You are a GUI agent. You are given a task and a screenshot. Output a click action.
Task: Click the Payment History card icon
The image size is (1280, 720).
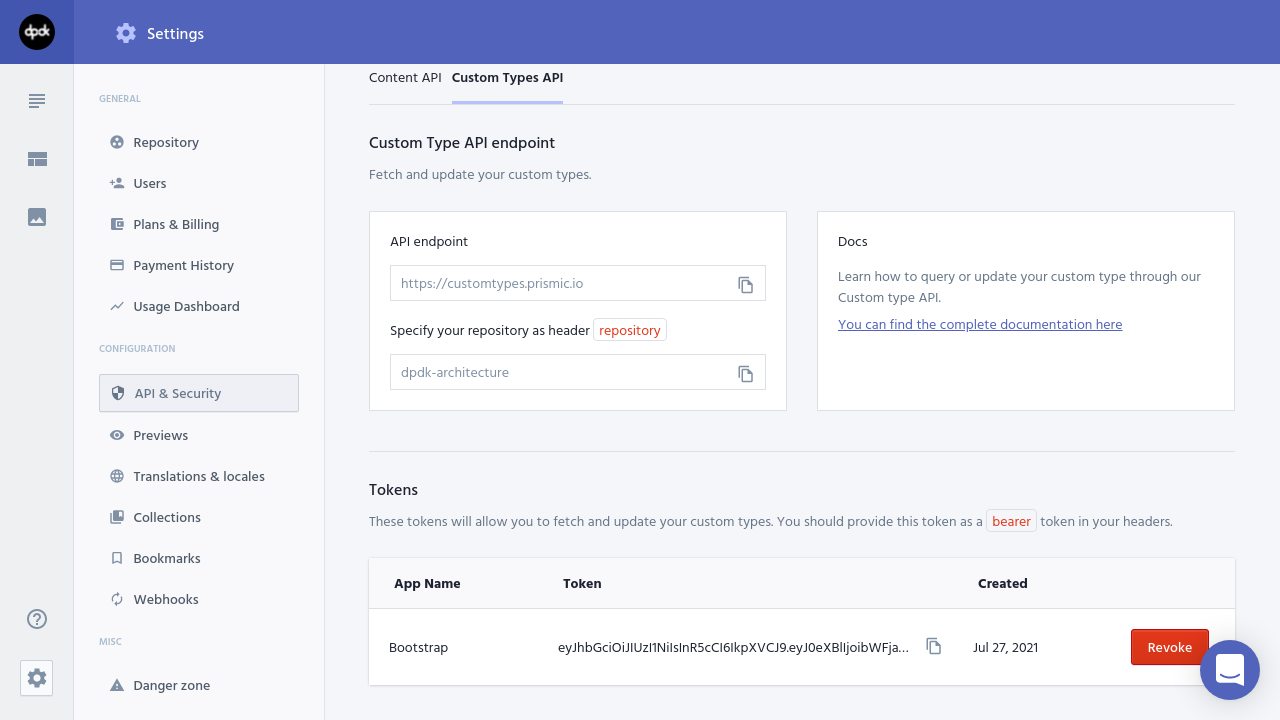117,265
